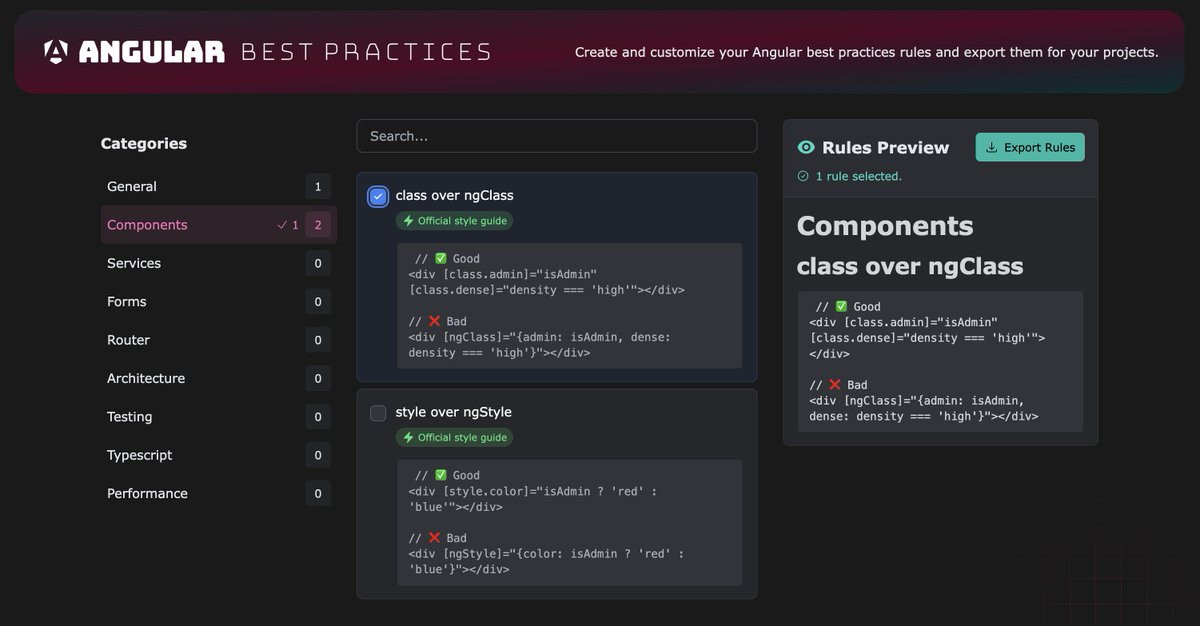Image resolution: width=1200 pixels, height=626 pixels.
Task: Click the checkmark count icon on Components row
Action: click(x=283, y=225)
